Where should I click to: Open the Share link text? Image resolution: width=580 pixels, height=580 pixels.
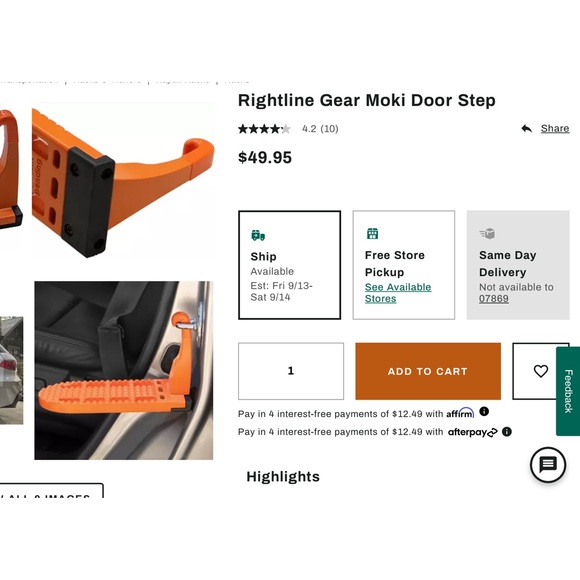click(x=555, y=128)
